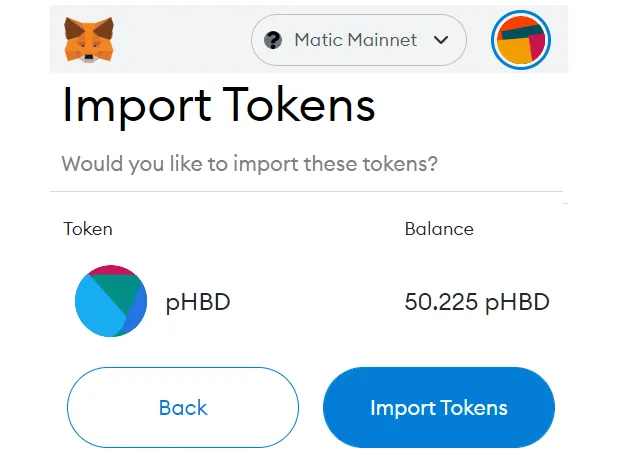This screenshot has height=456, width=617.
Task: Click the Matic Mainnet text label
Action: 356,40
